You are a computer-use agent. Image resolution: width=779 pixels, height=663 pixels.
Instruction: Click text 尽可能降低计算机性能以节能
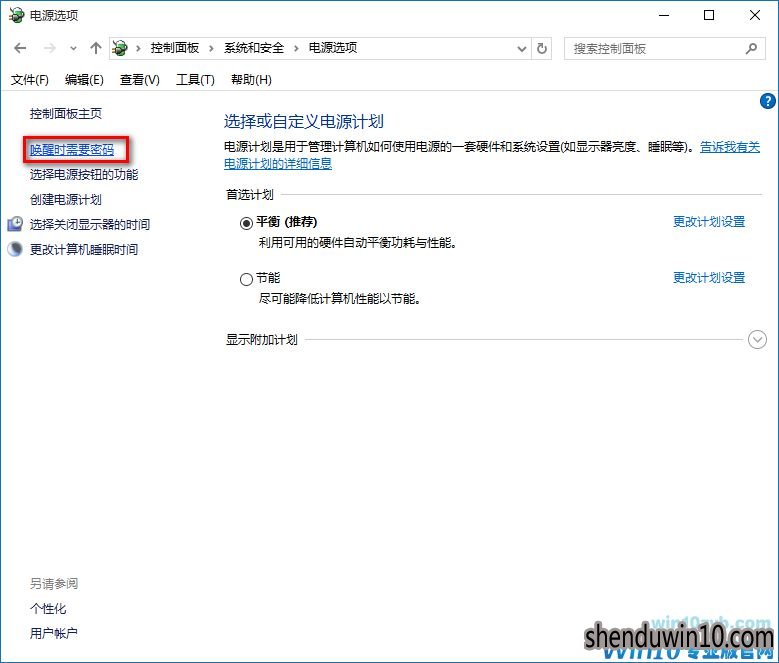(x=340, y=299)
